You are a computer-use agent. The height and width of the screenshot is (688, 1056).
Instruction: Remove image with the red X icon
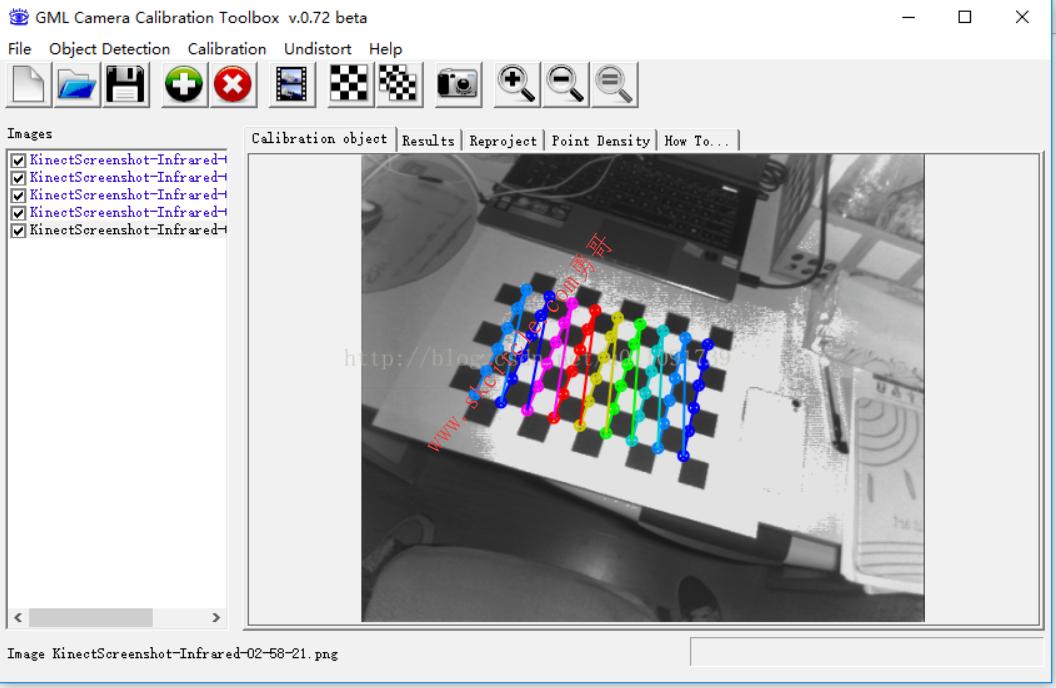click(x=233, y=85)
